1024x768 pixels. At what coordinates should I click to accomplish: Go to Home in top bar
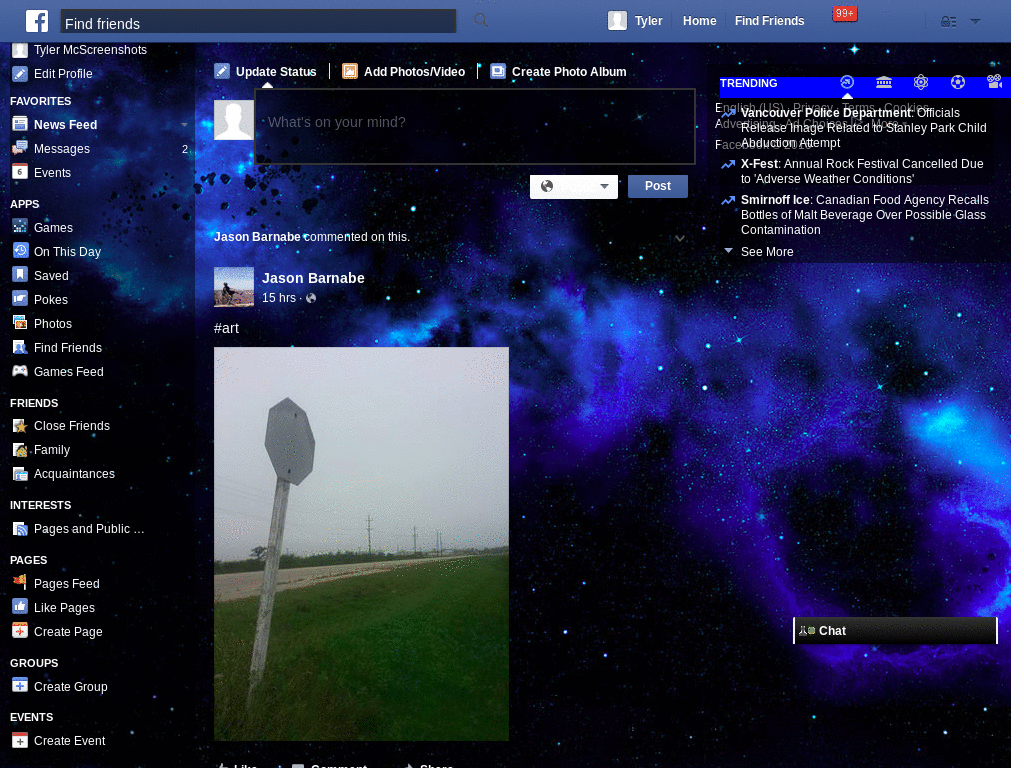699,21
